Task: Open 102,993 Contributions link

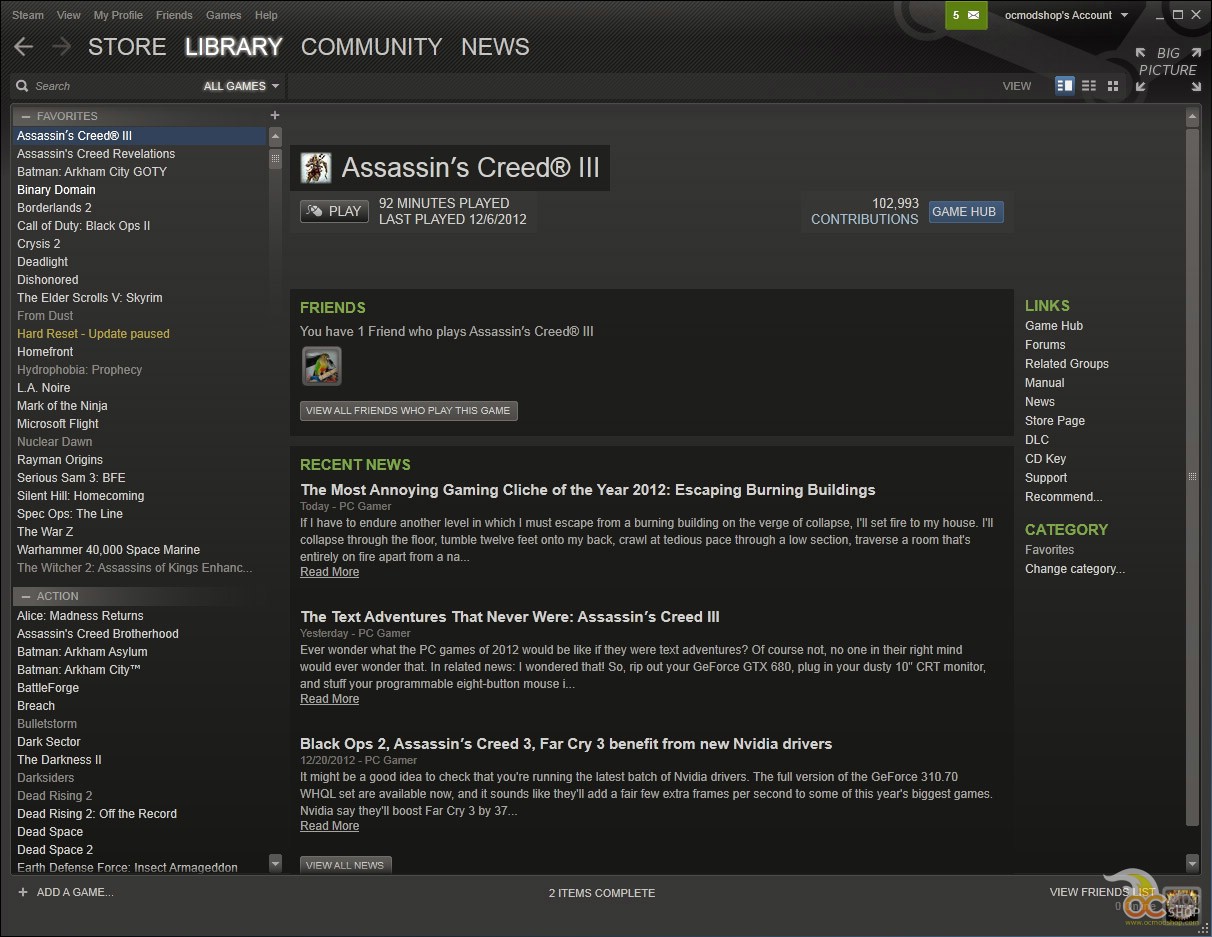Action: [864, 211]
